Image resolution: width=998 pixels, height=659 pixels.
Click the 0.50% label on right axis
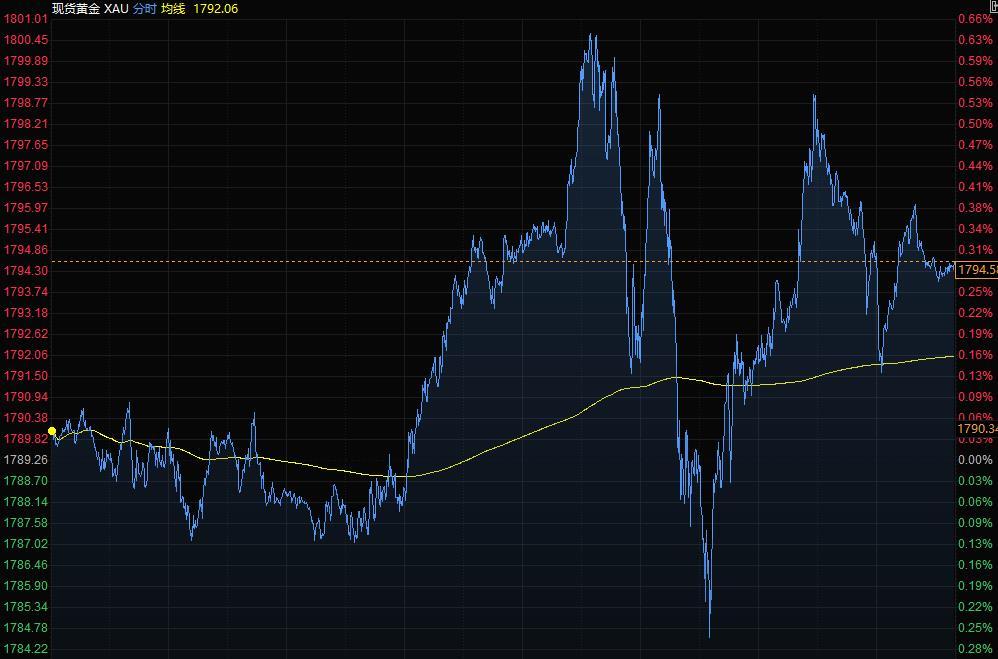coord(975,124)
